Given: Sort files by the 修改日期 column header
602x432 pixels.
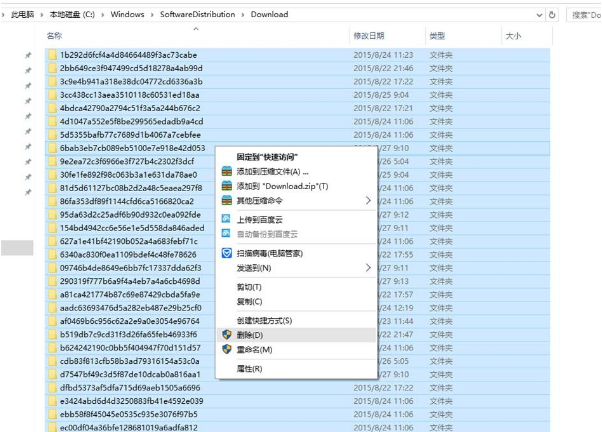Looking at the screenshot, I should click(x=368, y=35).
